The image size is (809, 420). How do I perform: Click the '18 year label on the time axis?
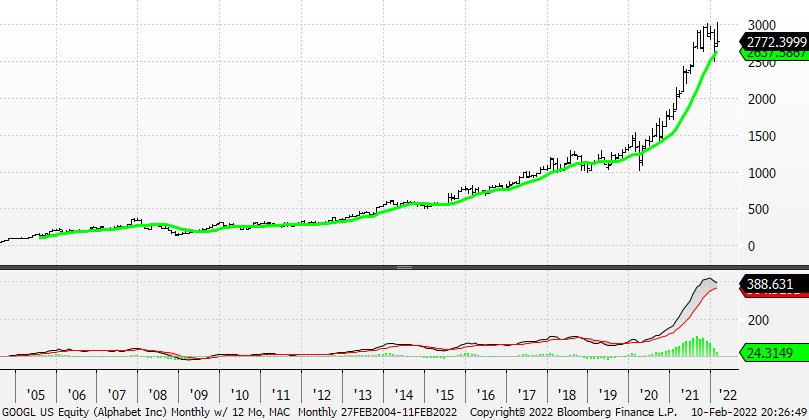click(x=567, y=395)
